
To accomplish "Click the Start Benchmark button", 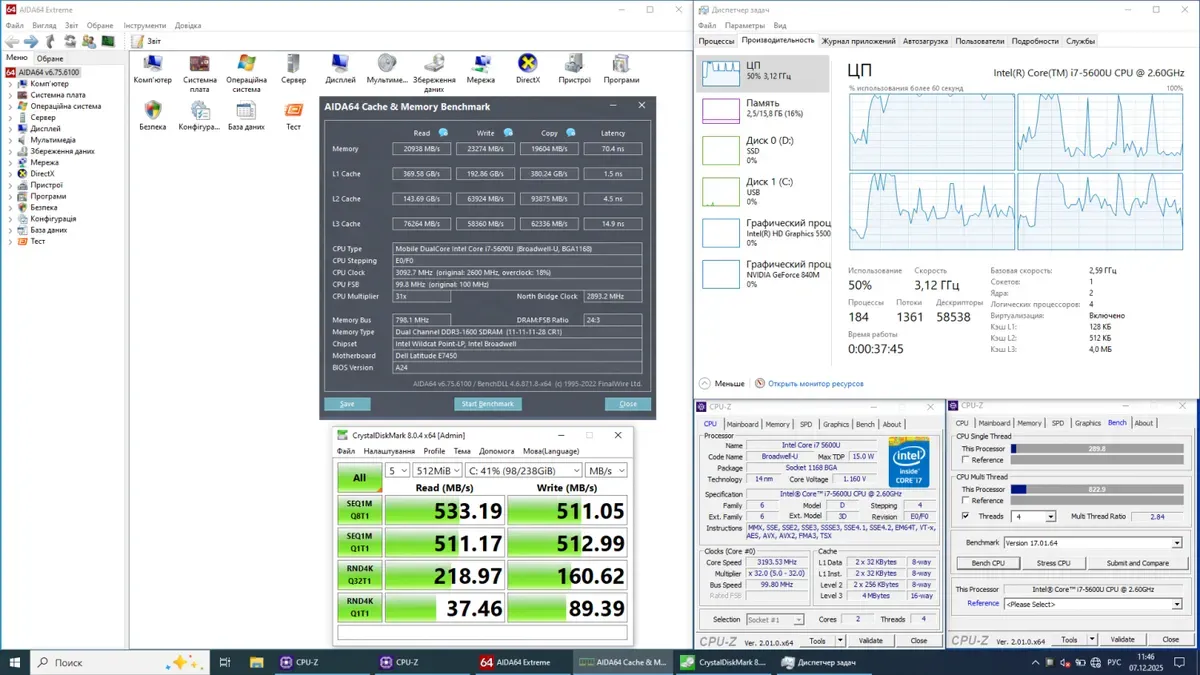I will coord(488,404).
